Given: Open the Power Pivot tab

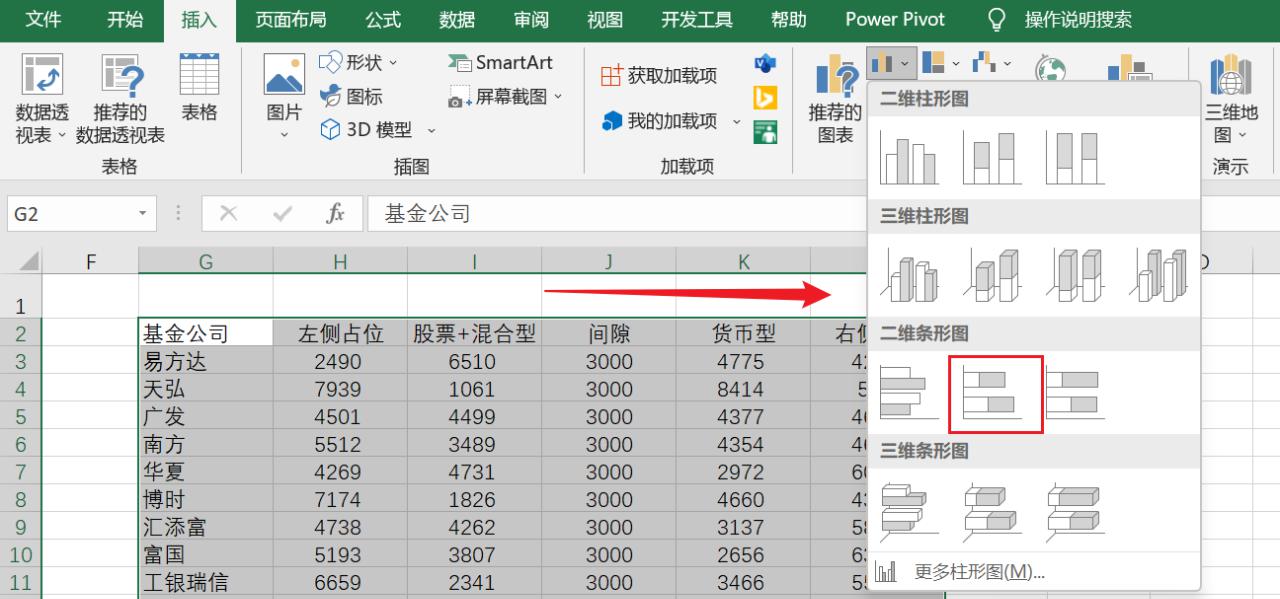Looking at the screenshot, I should coord(895,20).
